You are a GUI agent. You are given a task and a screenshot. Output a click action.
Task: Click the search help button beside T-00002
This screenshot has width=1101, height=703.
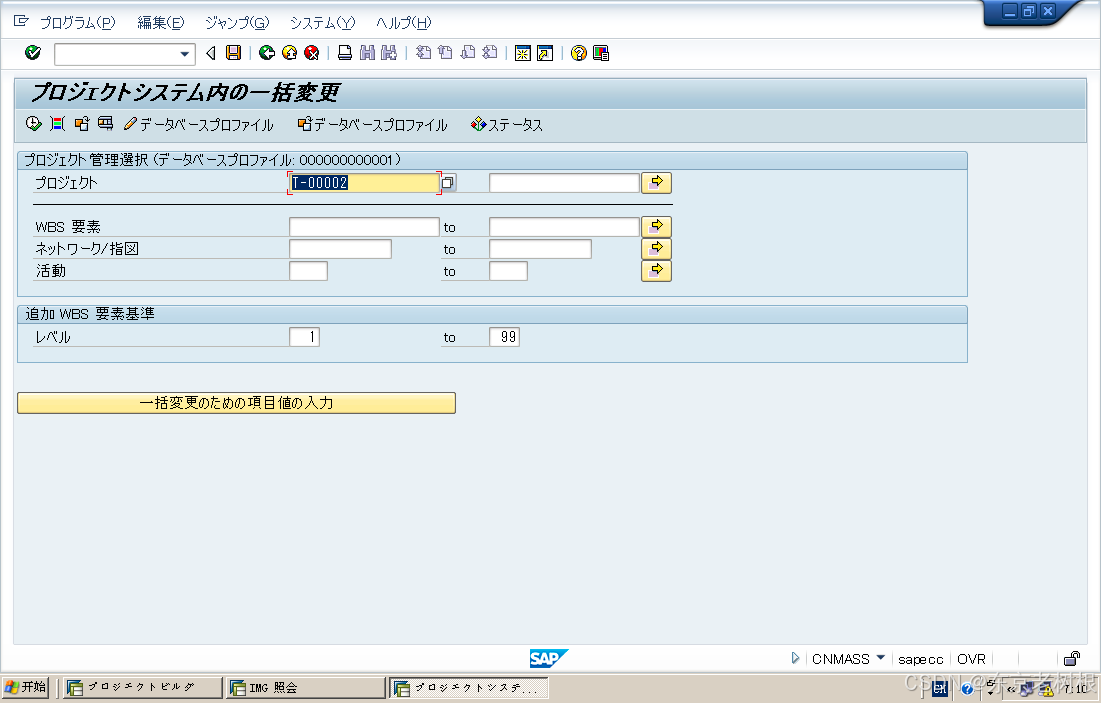448,183
